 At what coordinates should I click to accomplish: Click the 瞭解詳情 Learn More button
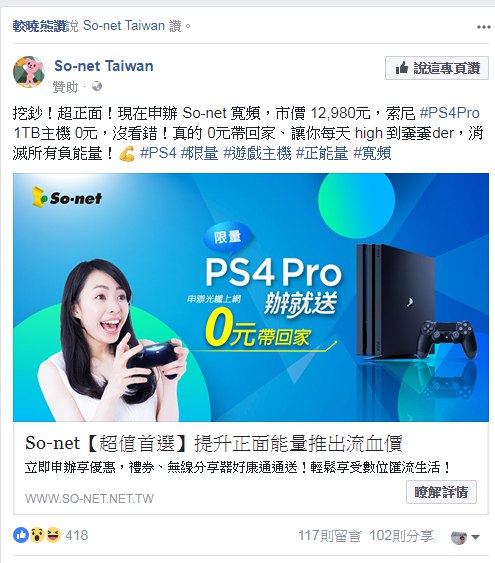[x=441, y=492]
